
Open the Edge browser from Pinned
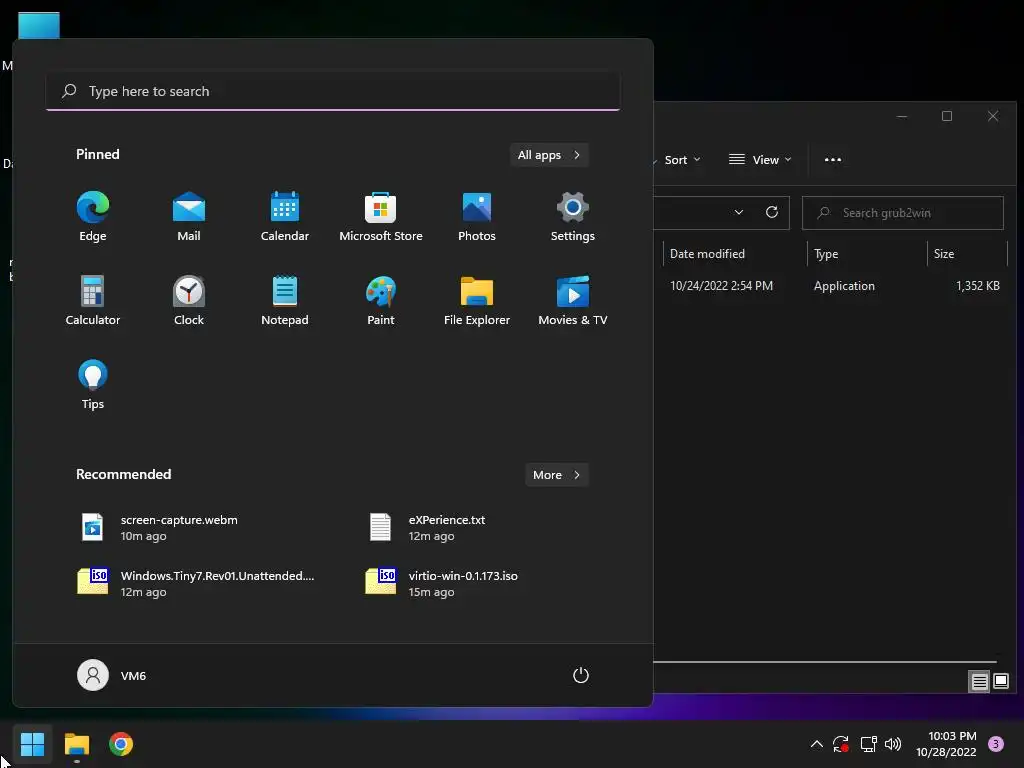click(93, 217)
